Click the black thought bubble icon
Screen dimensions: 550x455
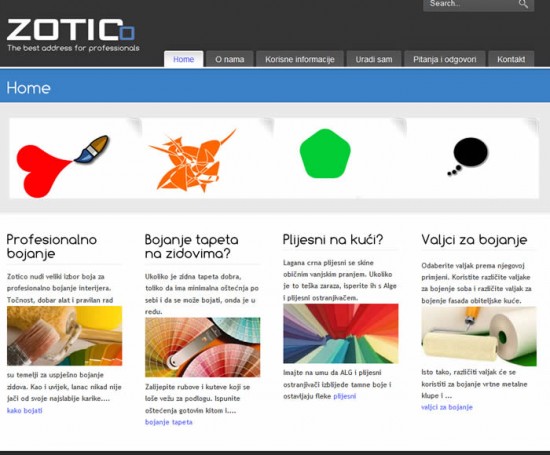[x=468, y=156]
